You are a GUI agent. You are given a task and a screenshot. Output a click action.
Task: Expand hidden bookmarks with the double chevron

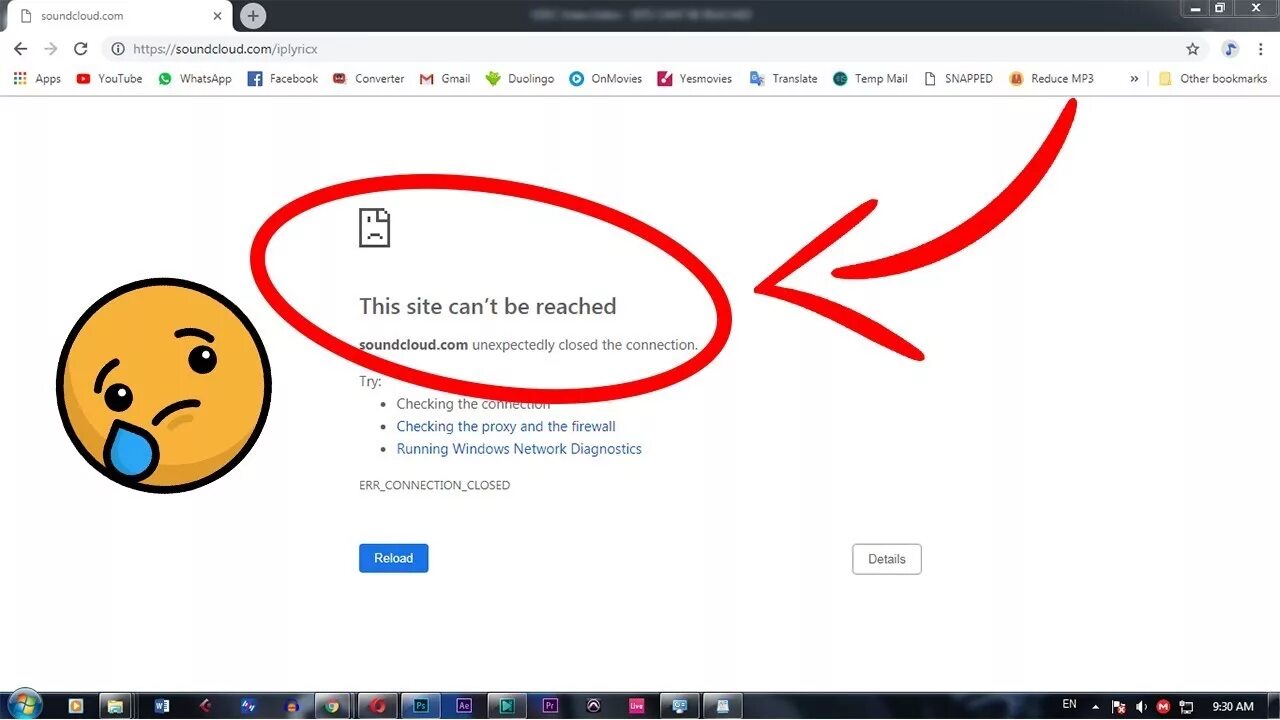tap(1134, 79)
